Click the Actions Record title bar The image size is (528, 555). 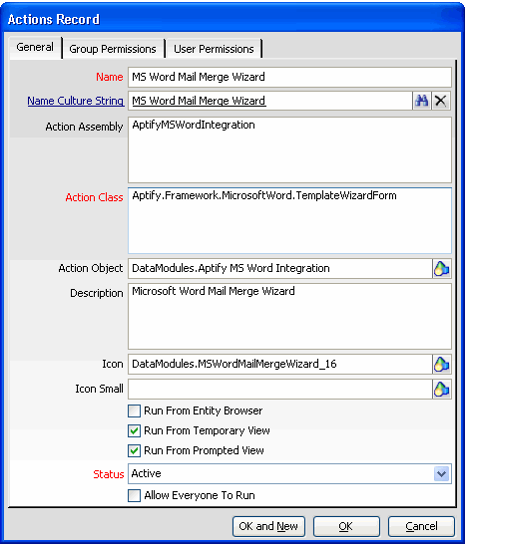pyautogui.click(x=232, y=19)
